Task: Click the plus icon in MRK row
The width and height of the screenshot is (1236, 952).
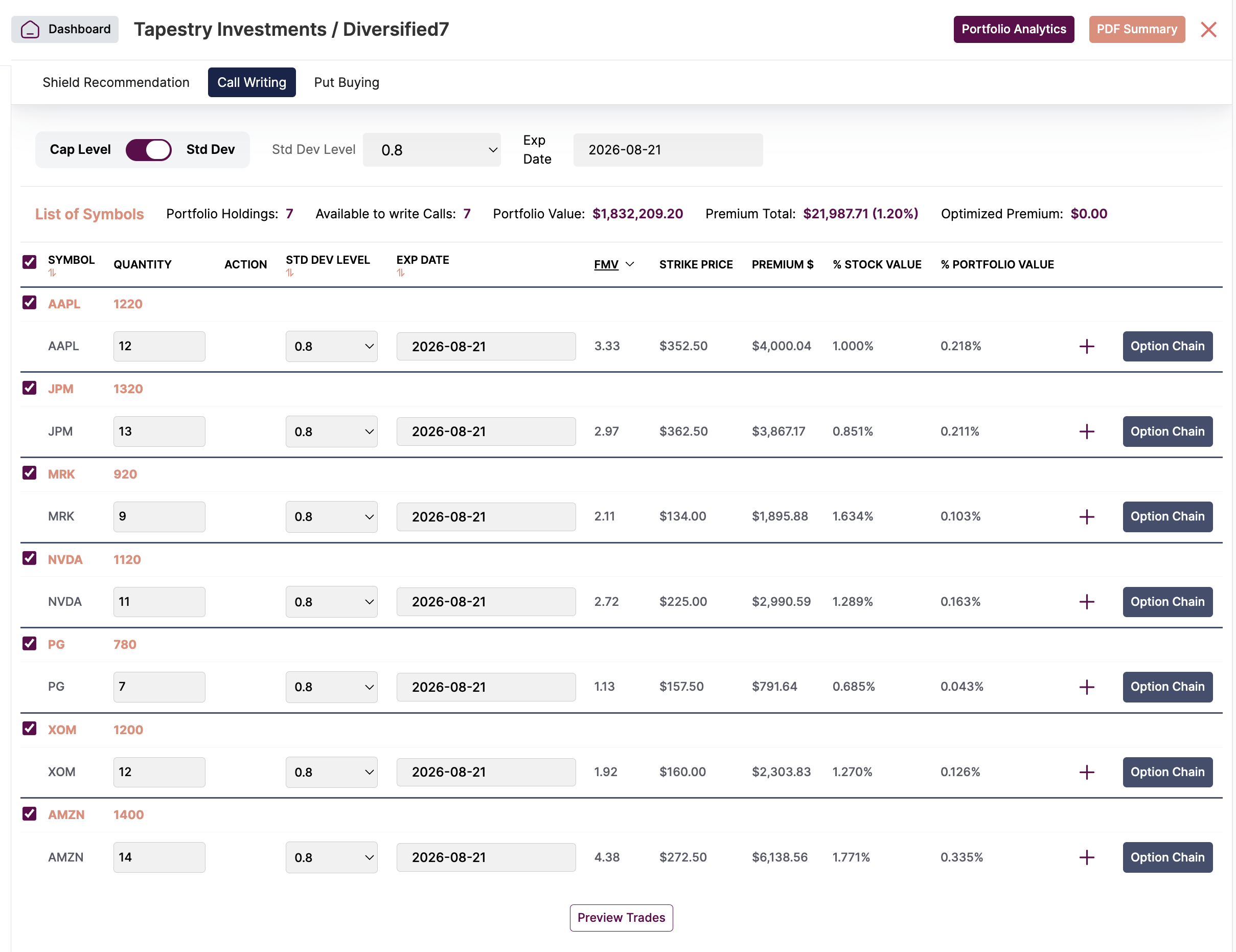Action: (x=1086, y=517)
